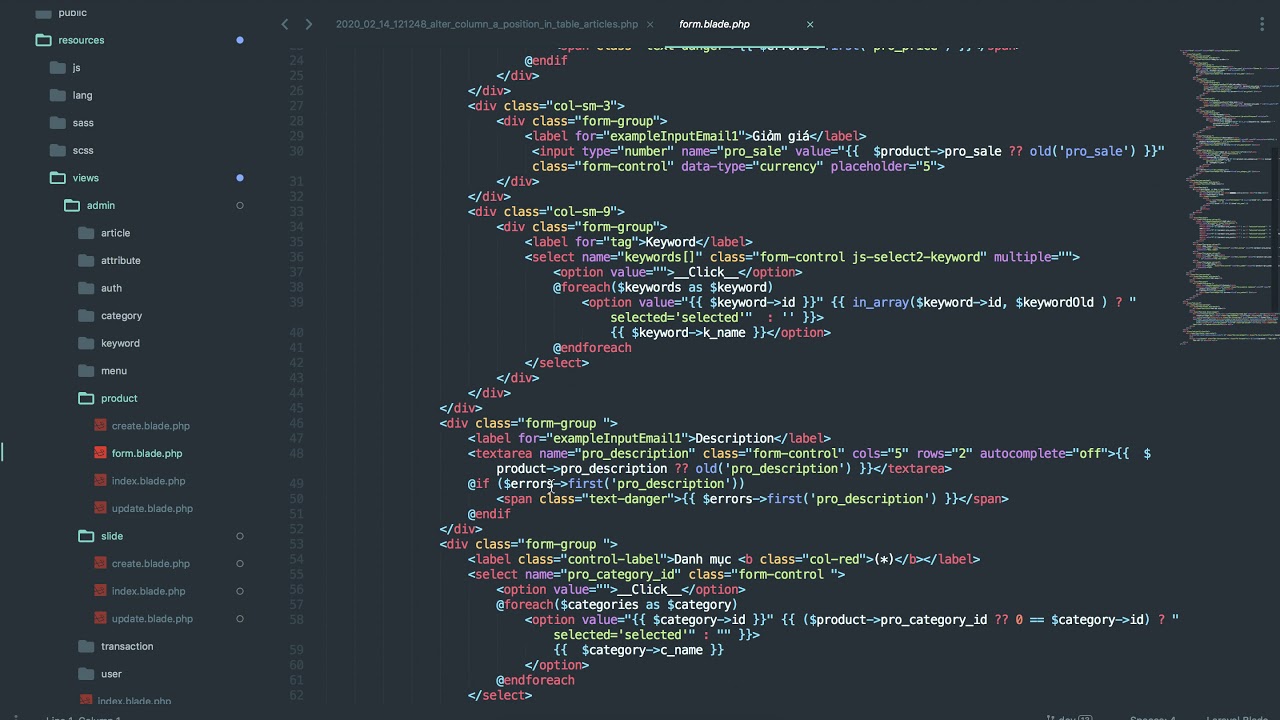The image size is (1280, 720).
Task: Select the form.blade.php editor tab
Action: tap(714, 24)
